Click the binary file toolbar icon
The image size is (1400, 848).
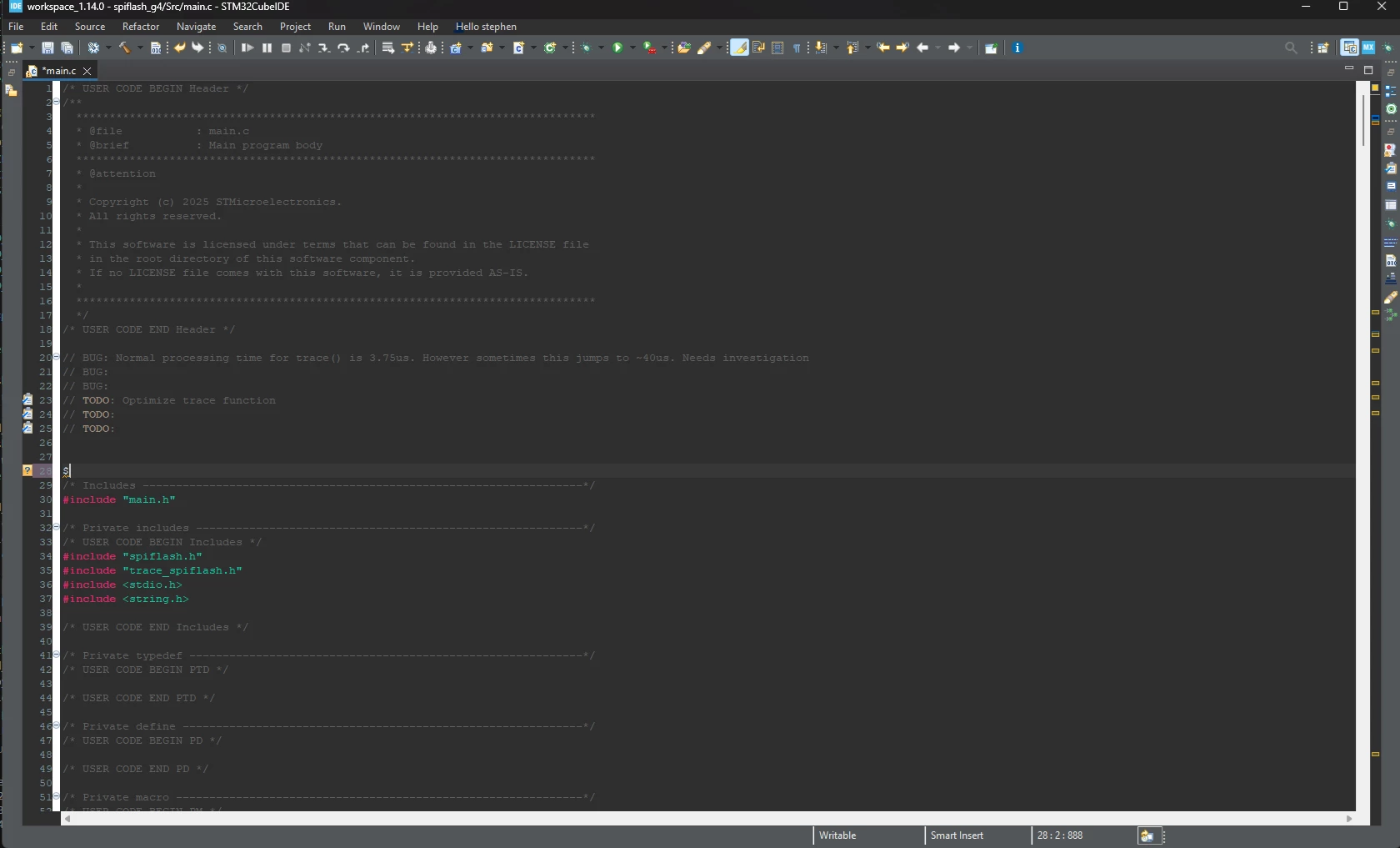pyautogui.click(x=156, y=48)
